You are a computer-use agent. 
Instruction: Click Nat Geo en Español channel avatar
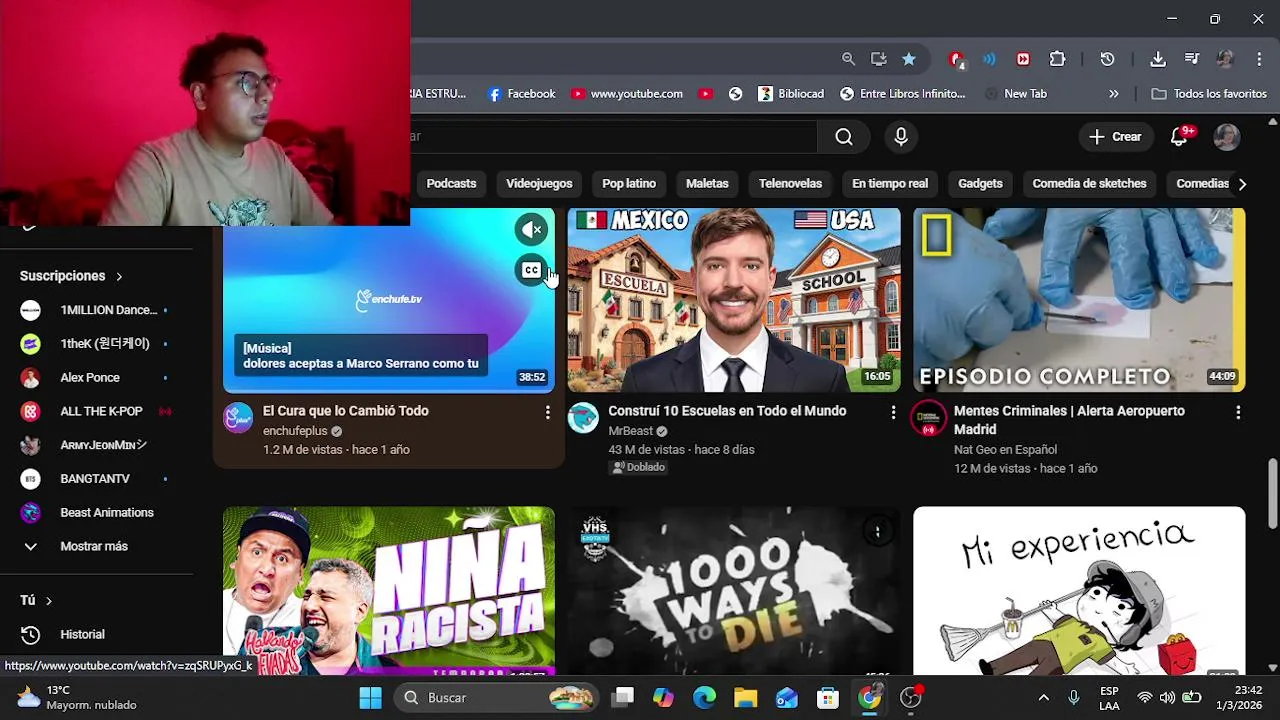pyautogui.click(x=928, y=418)
